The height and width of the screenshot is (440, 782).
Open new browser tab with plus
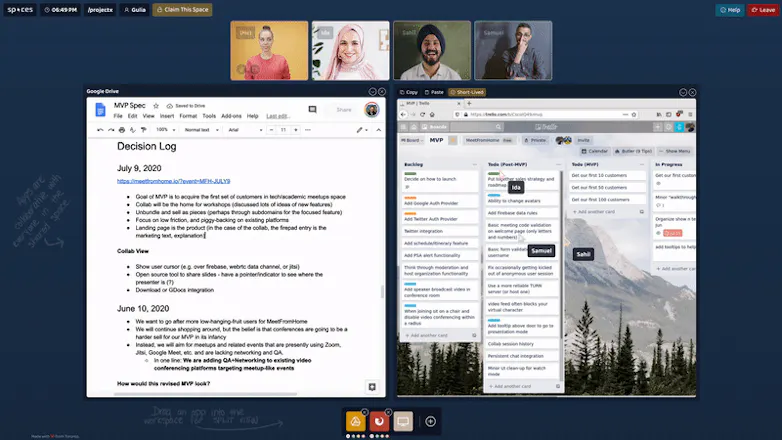(x=469, y=103)
